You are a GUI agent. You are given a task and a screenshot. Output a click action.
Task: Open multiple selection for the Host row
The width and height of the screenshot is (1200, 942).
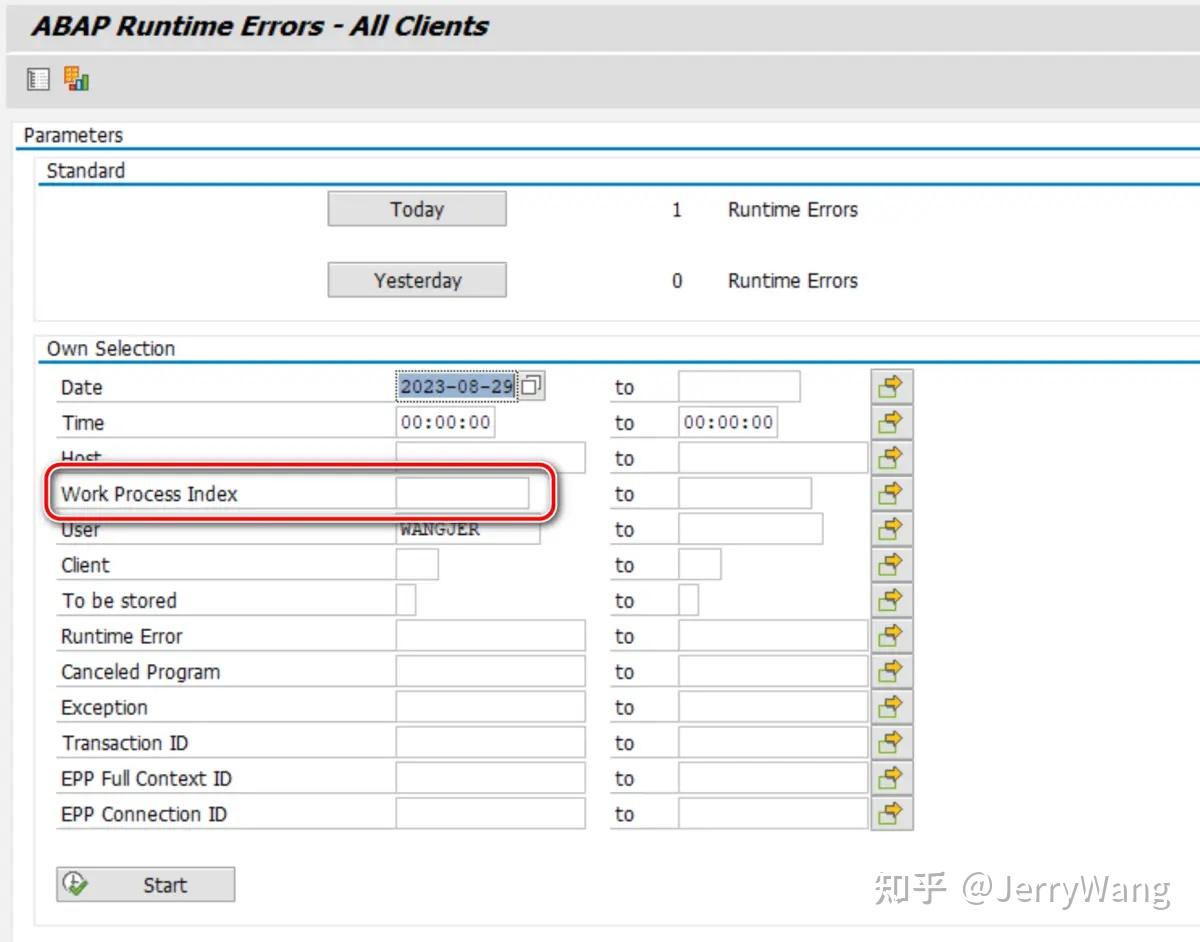pyautogui.click(x=890, y=457)
